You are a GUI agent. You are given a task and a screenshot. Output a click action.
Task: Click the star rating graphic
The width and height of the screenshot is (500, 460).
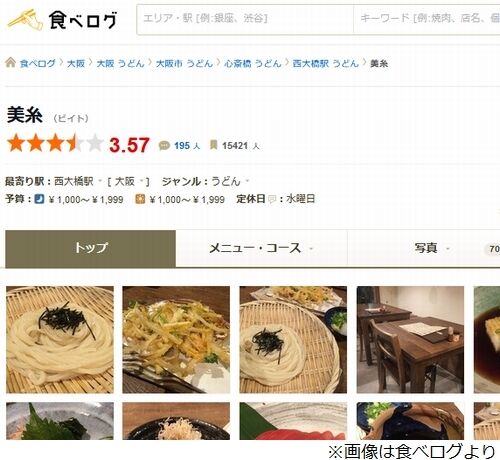[55, 143]
